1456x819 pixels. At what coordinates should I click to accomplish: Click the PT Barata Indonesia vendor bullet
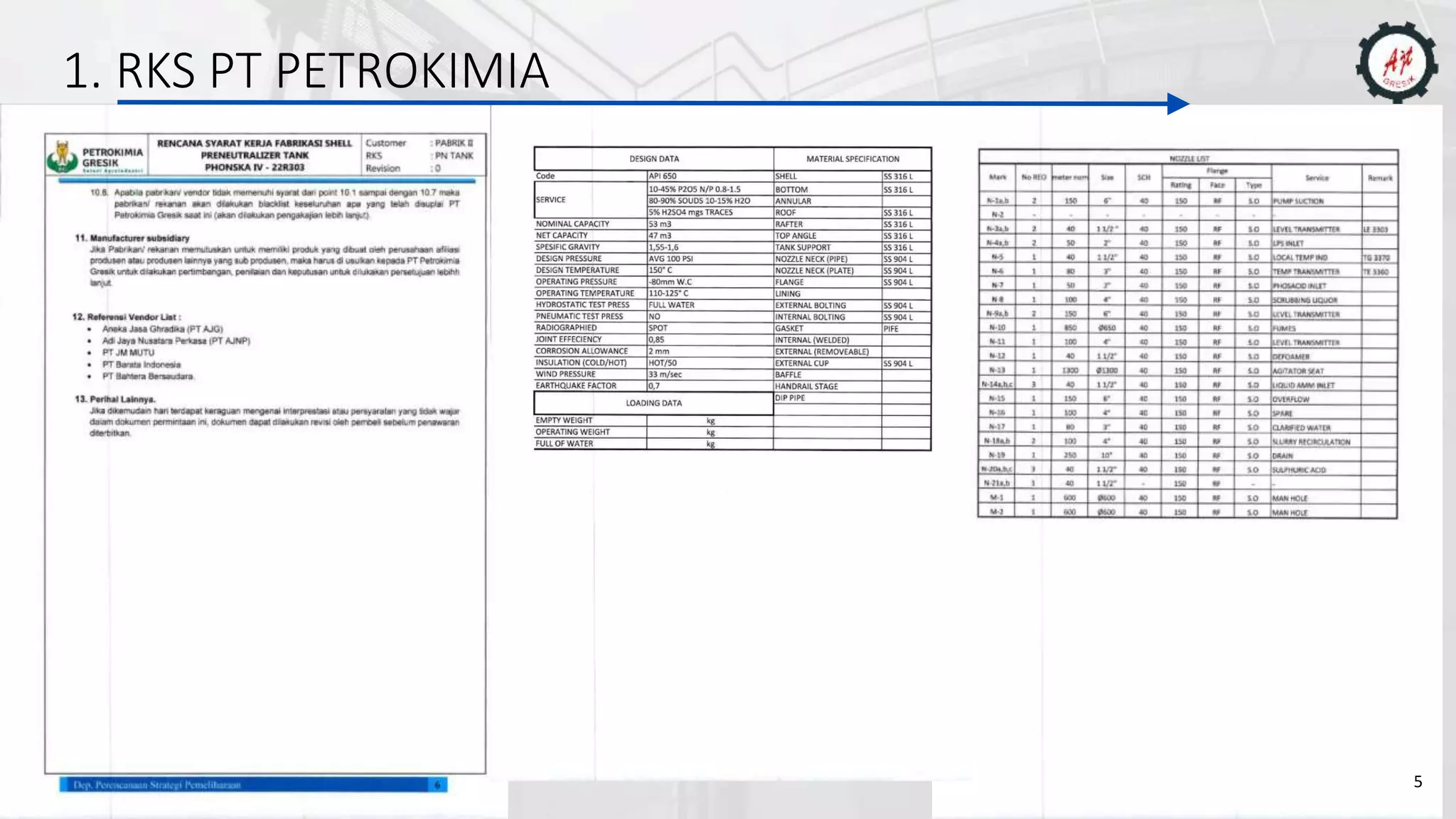(141, 365)
